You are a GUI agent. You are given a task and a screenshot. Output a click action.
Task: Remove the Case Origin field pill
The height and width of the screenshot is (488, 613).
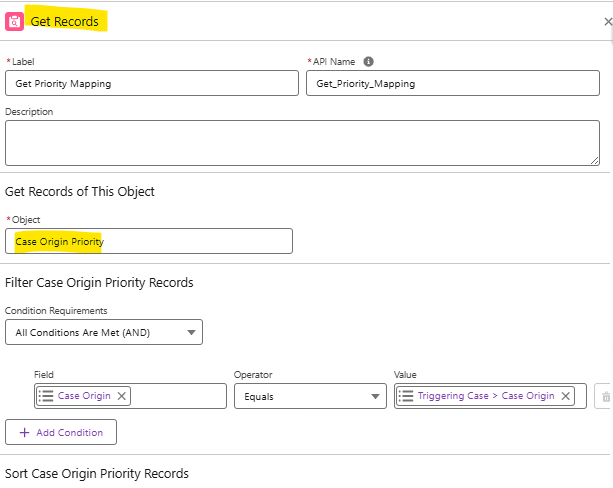tap(122, 396)
